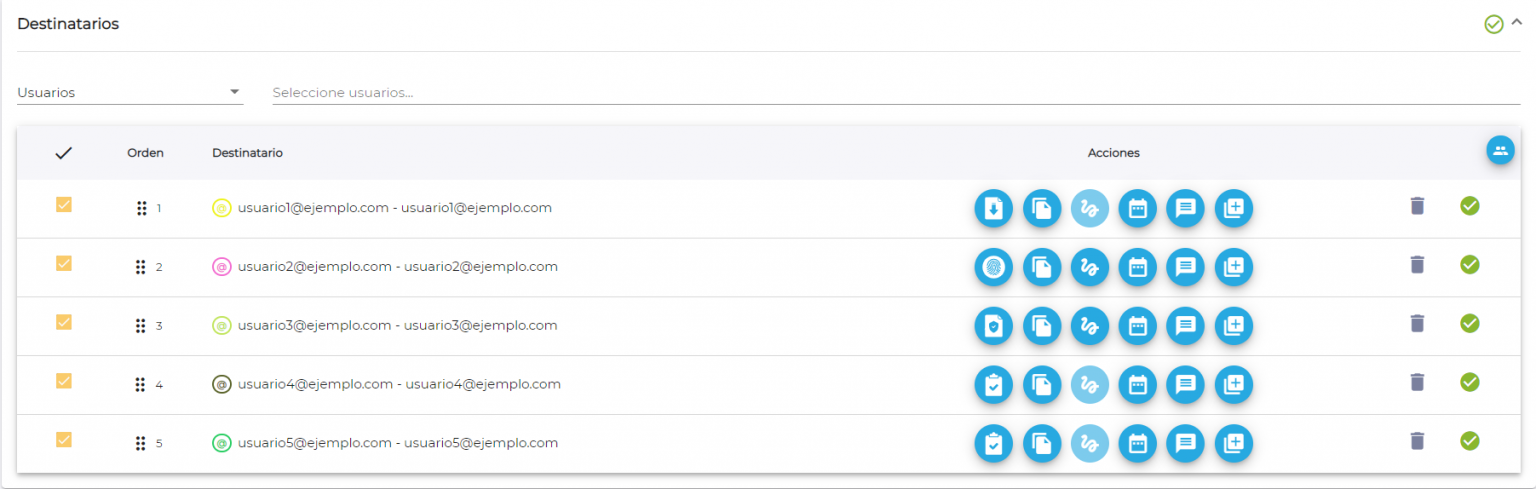Click the add-to-library icon for usuario4
Image resolution: width=1536 pixels, height=489 pixels.
click(x=1233, y=384)
